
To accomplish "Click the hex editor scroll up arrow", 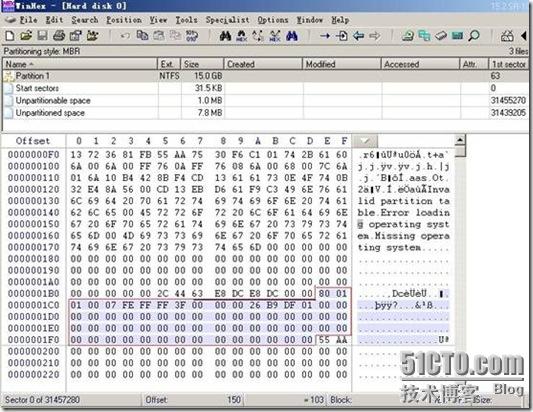I will [x=460, y=140].
